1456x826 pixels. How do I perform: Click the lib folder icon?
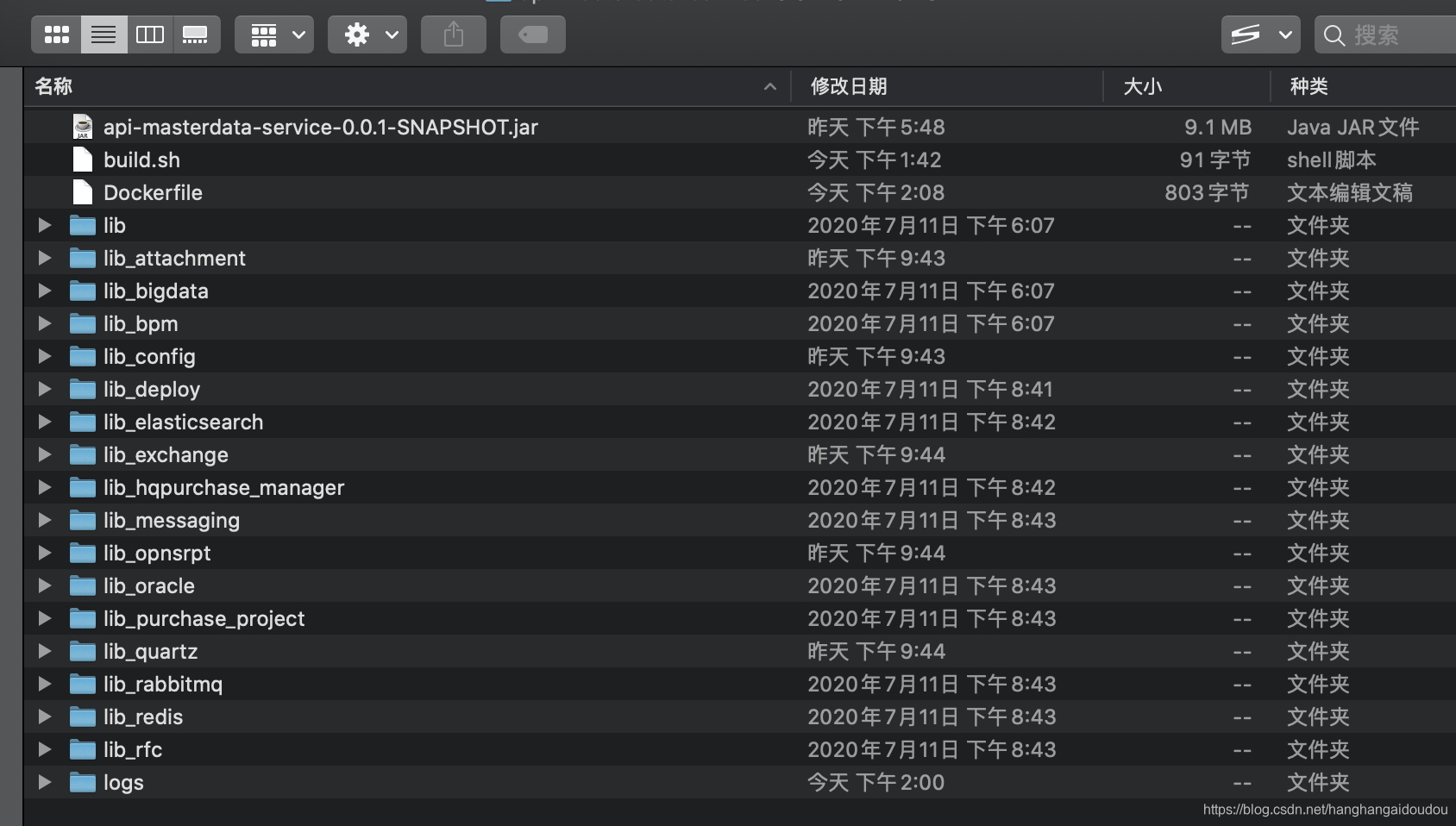[83, 225]
